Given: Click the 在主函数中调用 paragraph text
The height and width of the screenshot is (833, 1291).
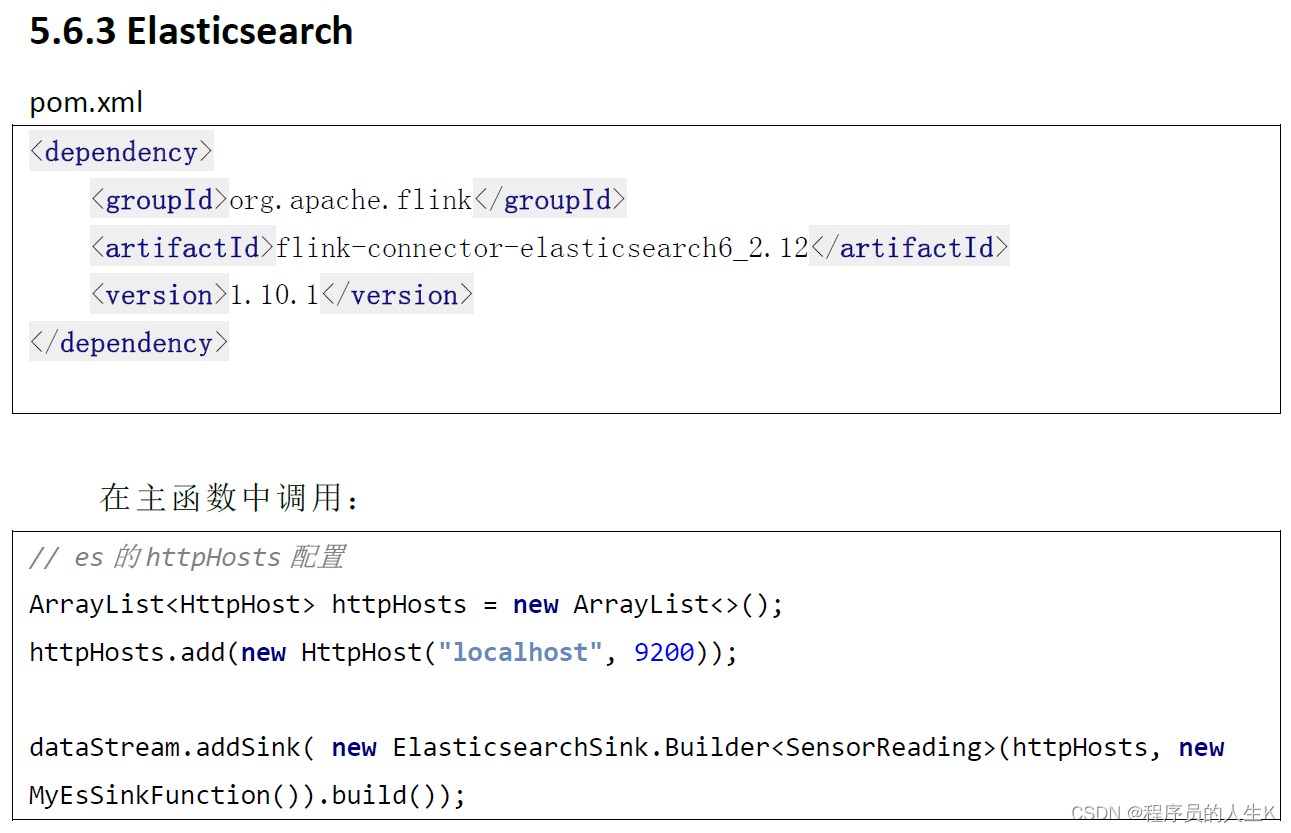Looking at the screenshot, I should coord(229,497).
